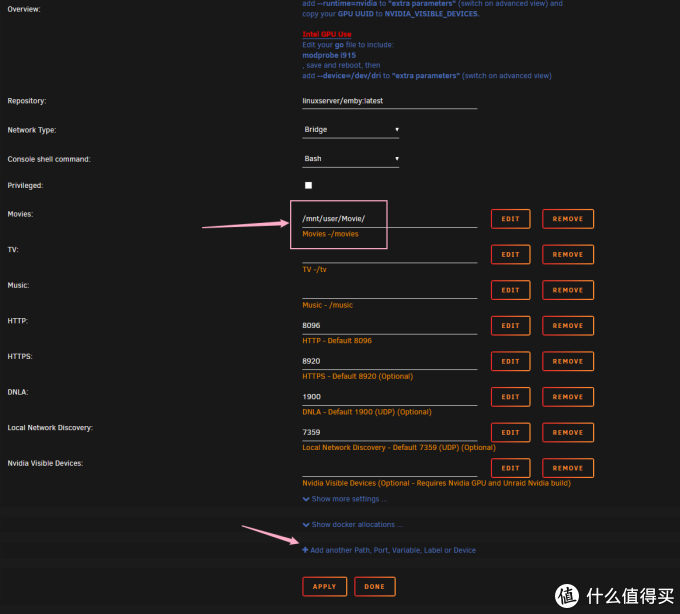This screenshot has height=614, width=680.
Task: Click the Nvidia Visible Devices input field
Action: [x=389, y=468]
